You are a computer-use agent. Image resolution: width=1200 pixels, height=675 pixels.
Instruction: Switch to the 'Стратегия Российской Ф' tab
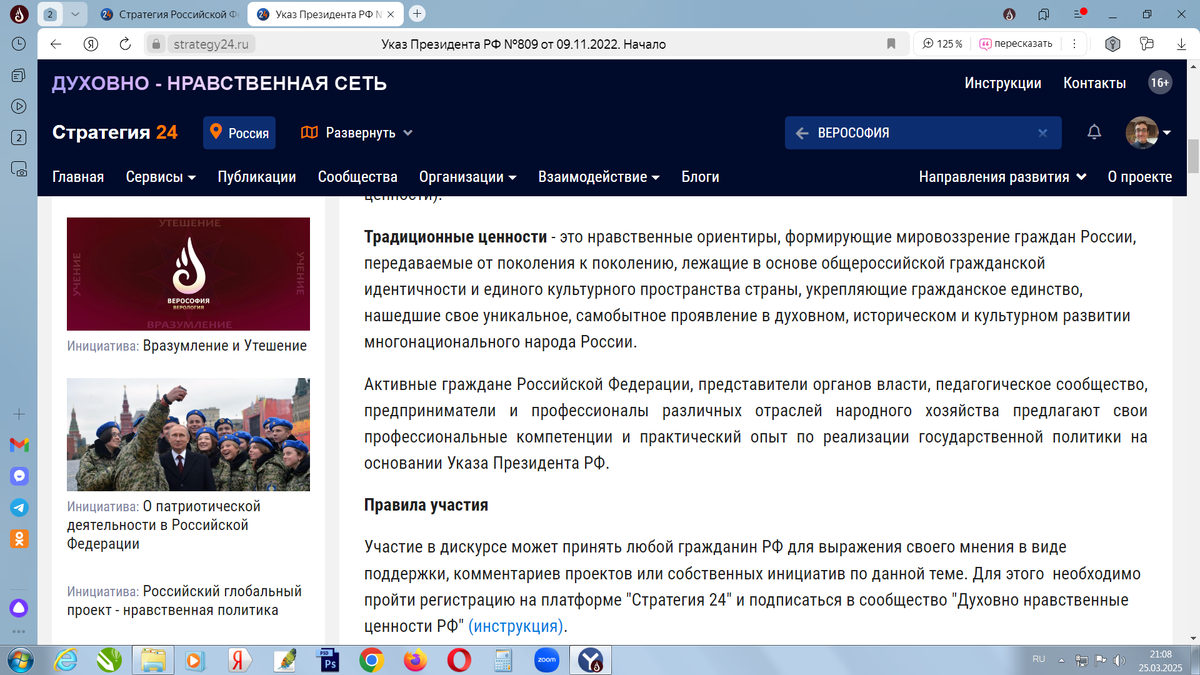169,14
